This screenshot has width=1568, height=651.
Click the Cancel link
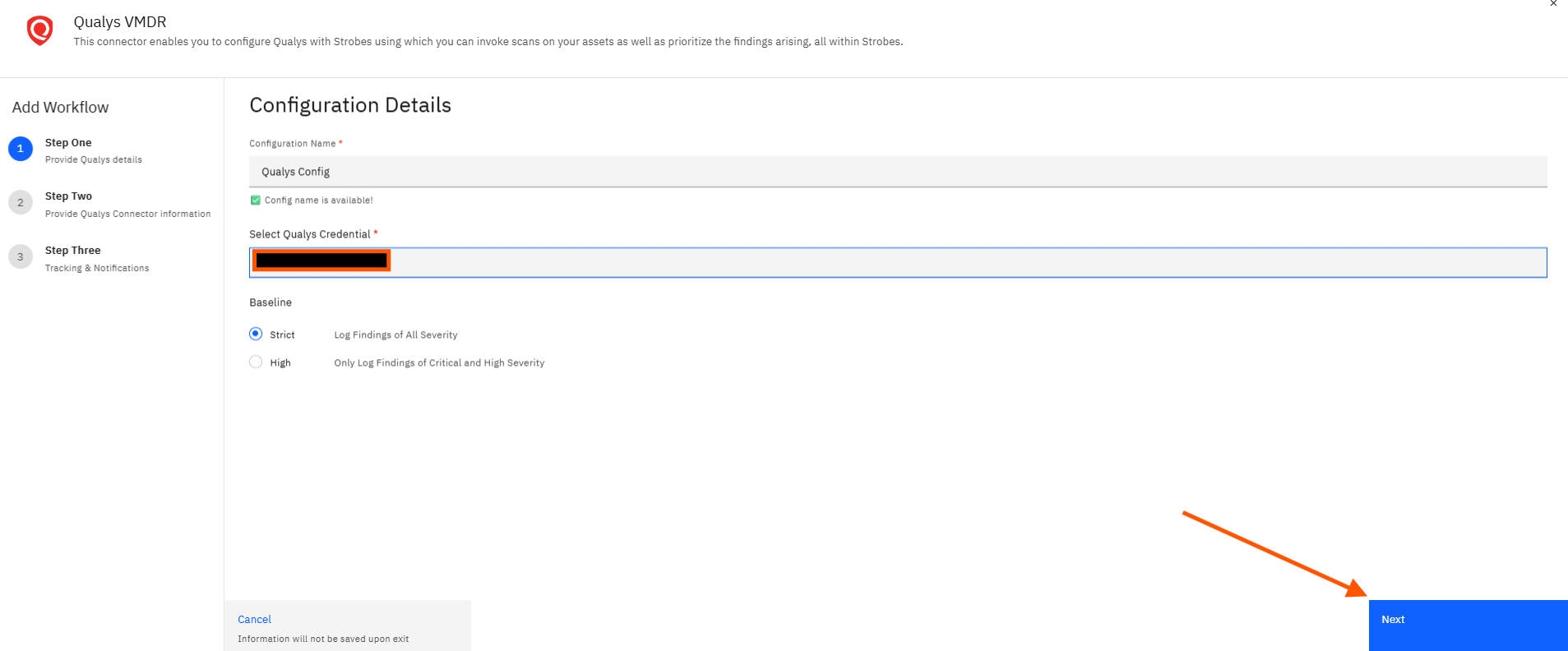(x=254, y=619)
